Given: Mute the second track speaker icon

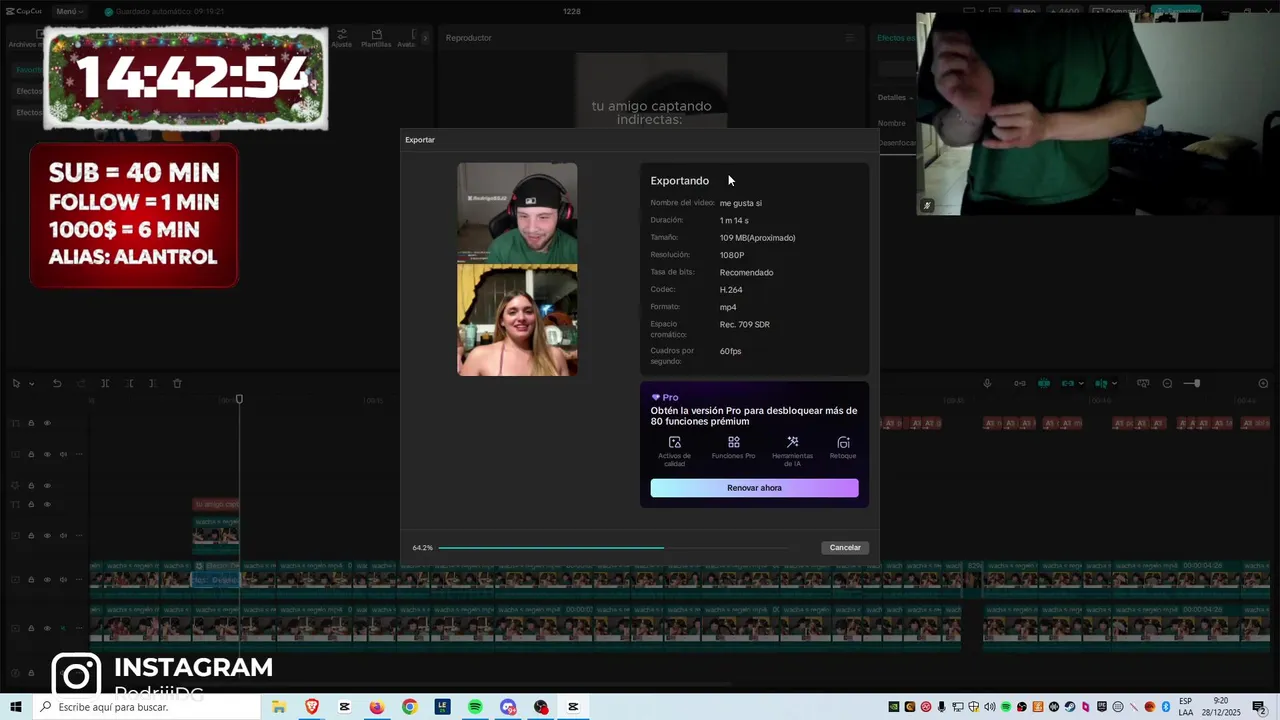Looking at the screenshot, I should pyautogui.click(x=63, y=454).
